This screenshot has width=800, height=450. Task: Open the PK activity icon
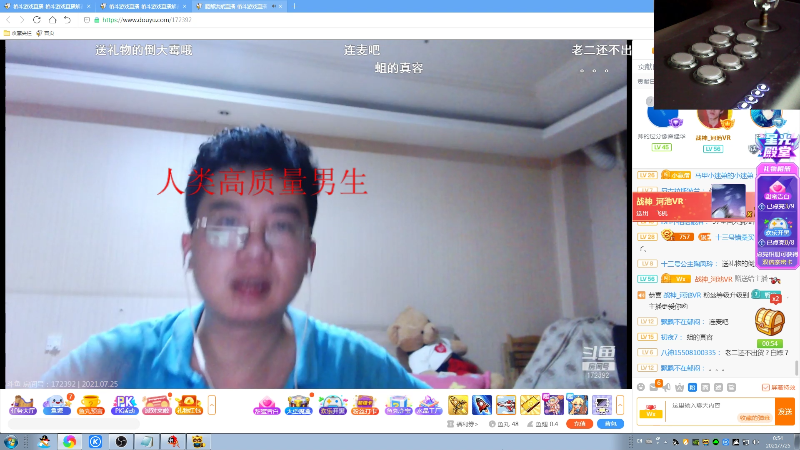pos(124,405)
